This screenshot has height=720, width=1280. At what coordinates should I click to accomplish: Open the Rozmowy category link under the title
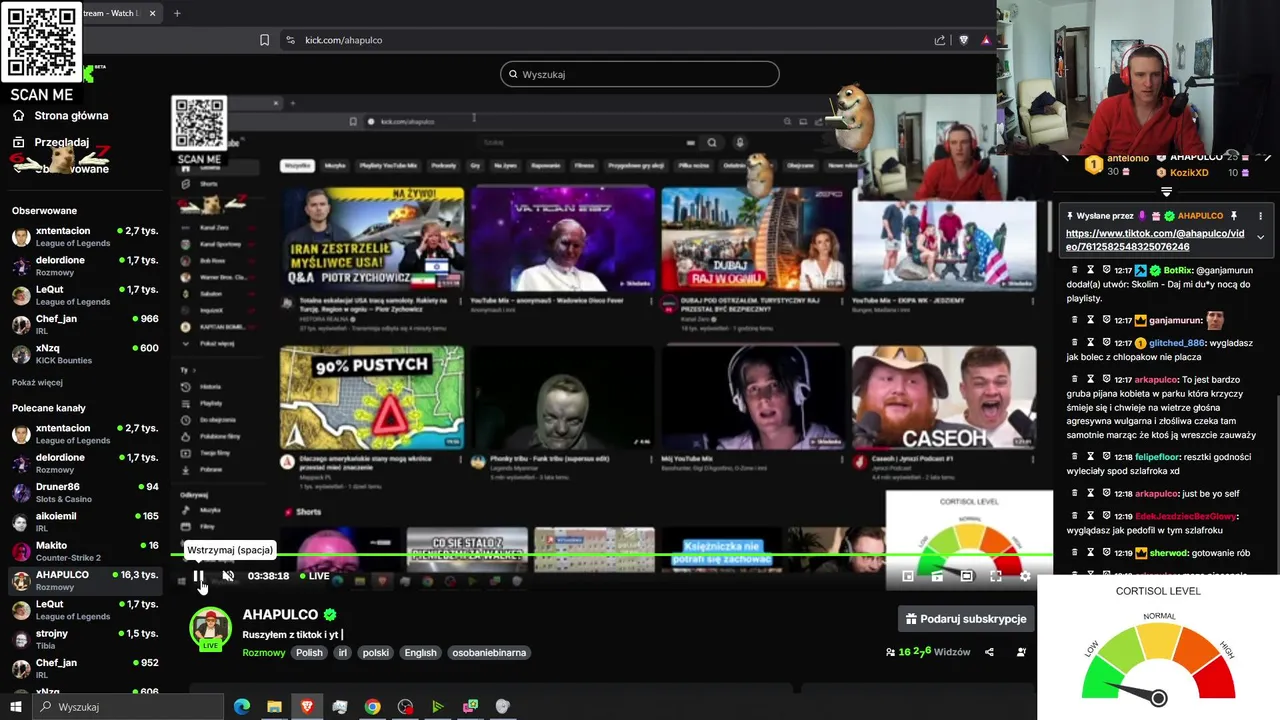(x=264, y=653)
